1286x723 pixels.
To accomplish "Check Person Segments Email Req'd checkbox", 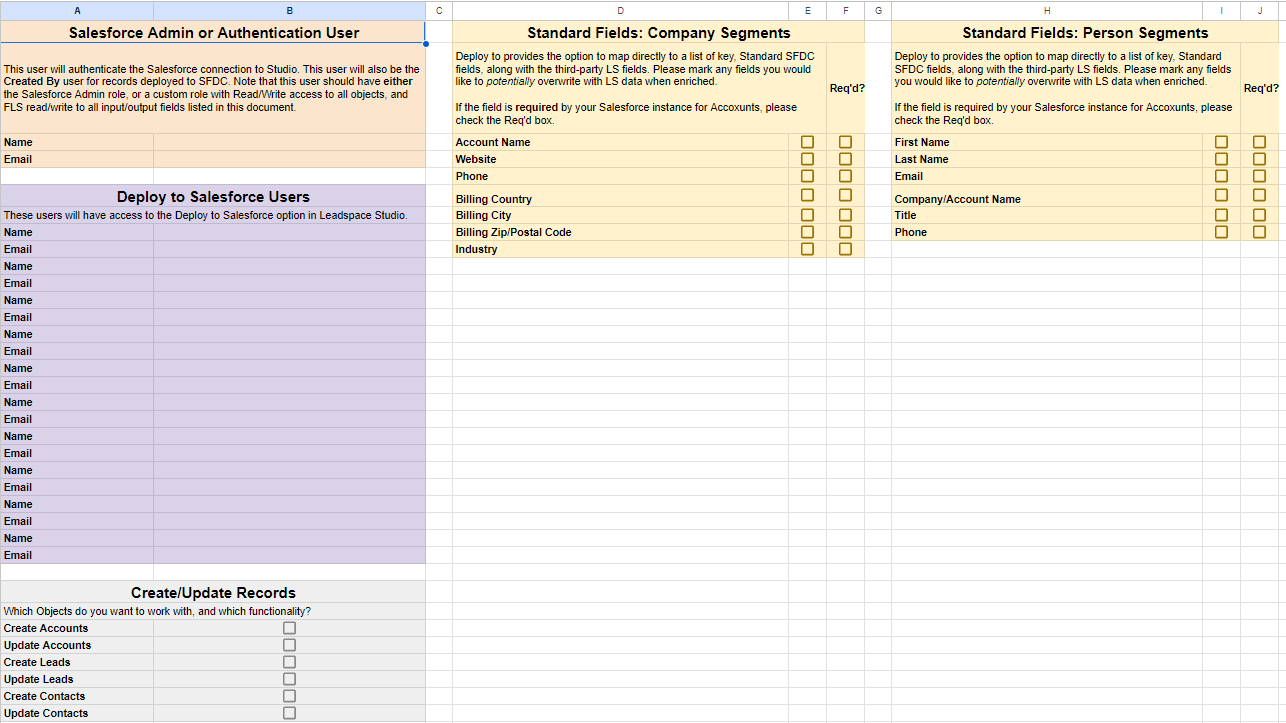I will (1259, 176).
